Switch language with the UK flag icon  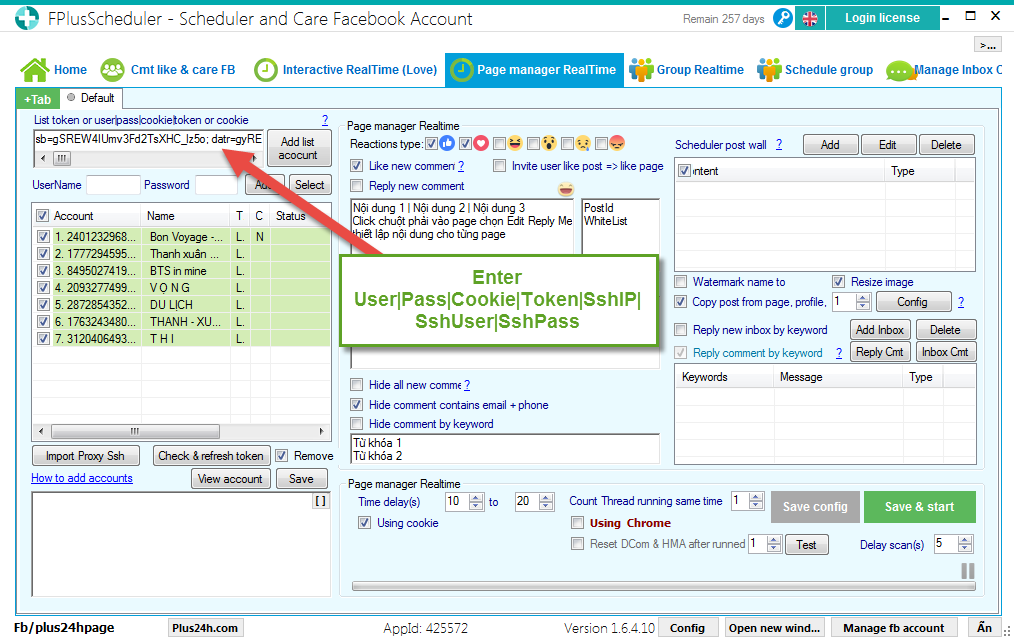[x=810, y=18]
